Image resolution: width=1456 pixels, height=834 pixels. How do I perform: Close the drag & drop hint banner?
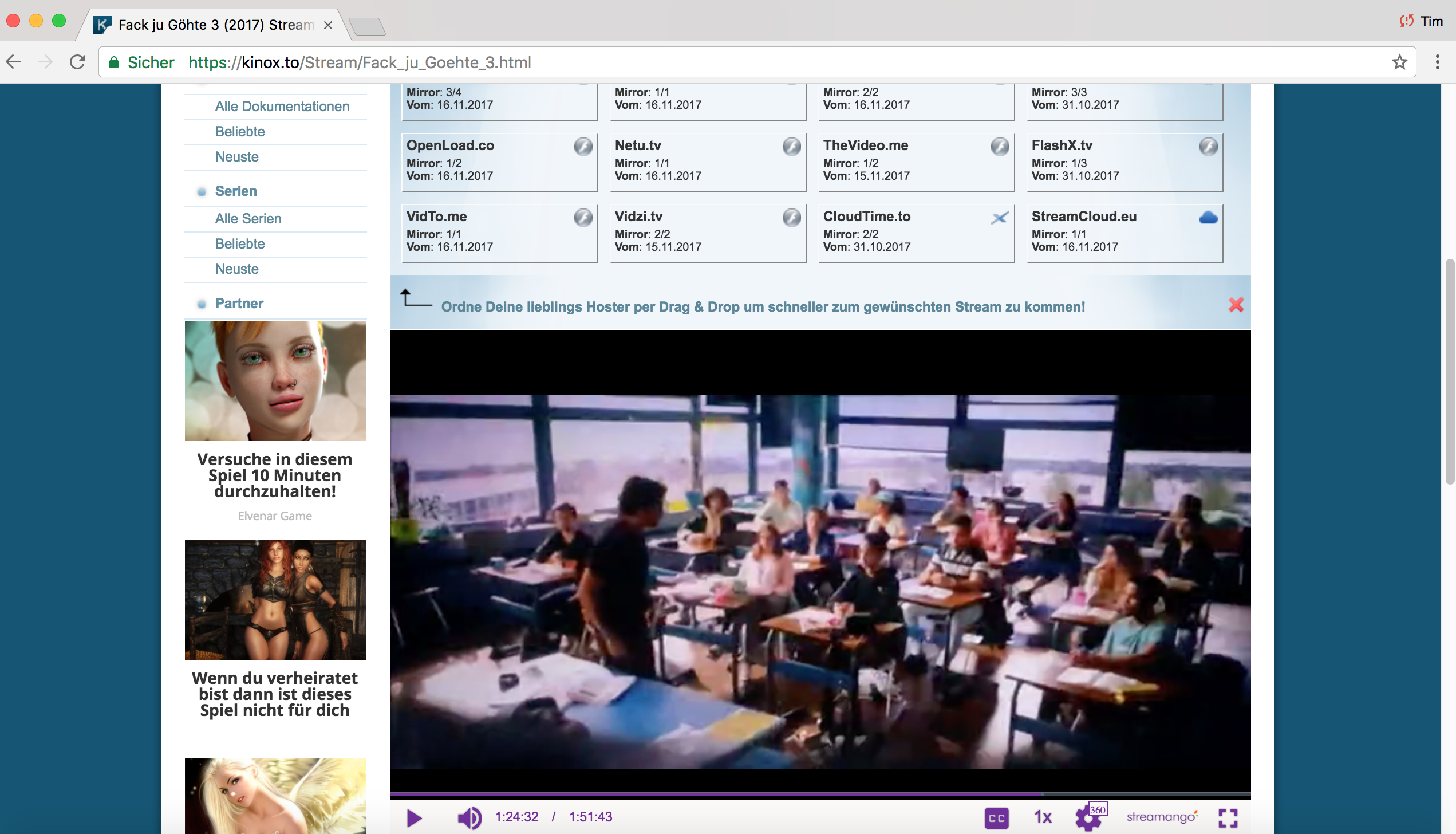[x=1236, y=305]
